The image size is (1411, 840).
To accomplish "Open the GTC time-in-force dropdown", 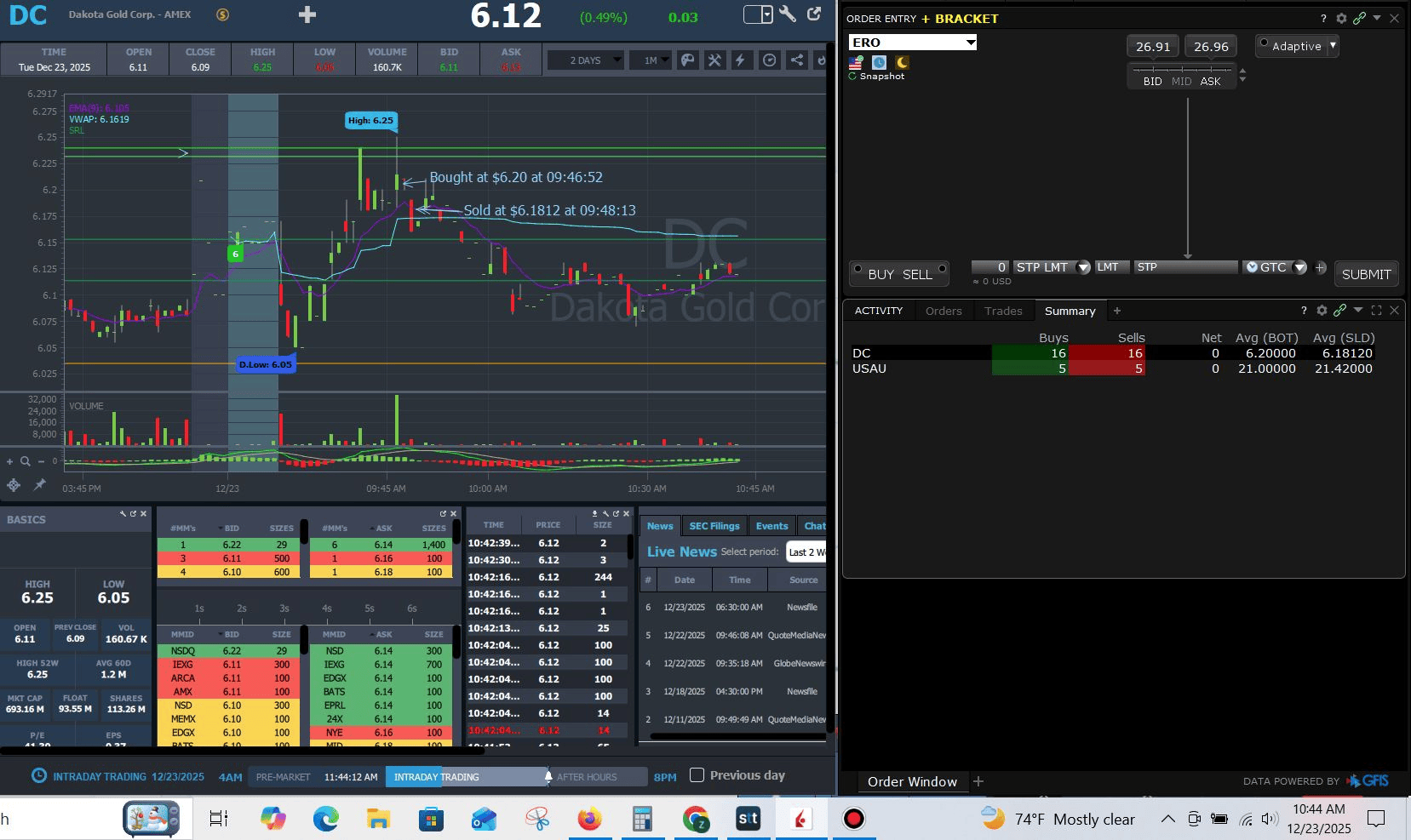I will pos(1299,267).
